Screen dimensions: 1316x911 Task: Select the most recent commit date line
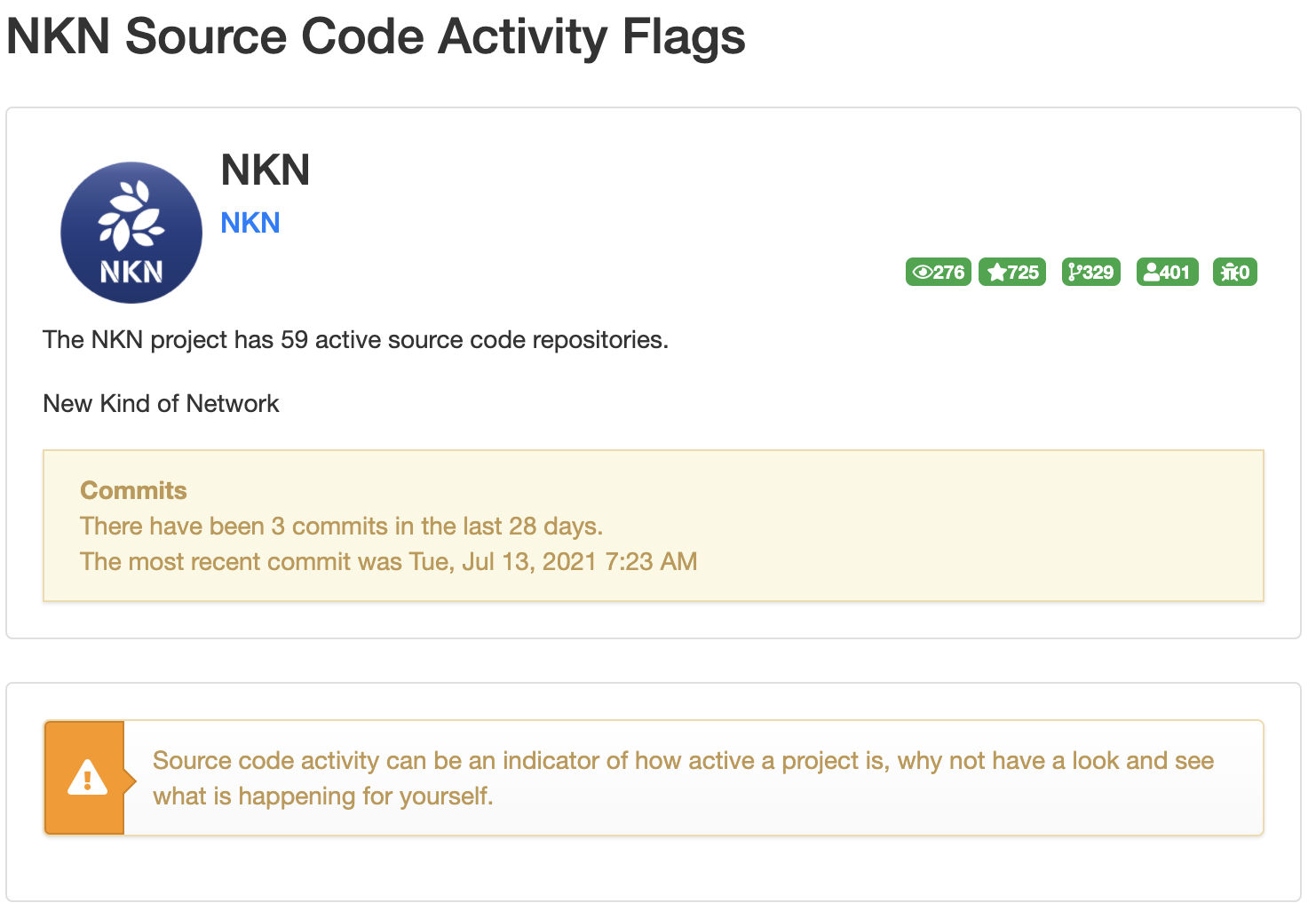[x=389, y=561]
